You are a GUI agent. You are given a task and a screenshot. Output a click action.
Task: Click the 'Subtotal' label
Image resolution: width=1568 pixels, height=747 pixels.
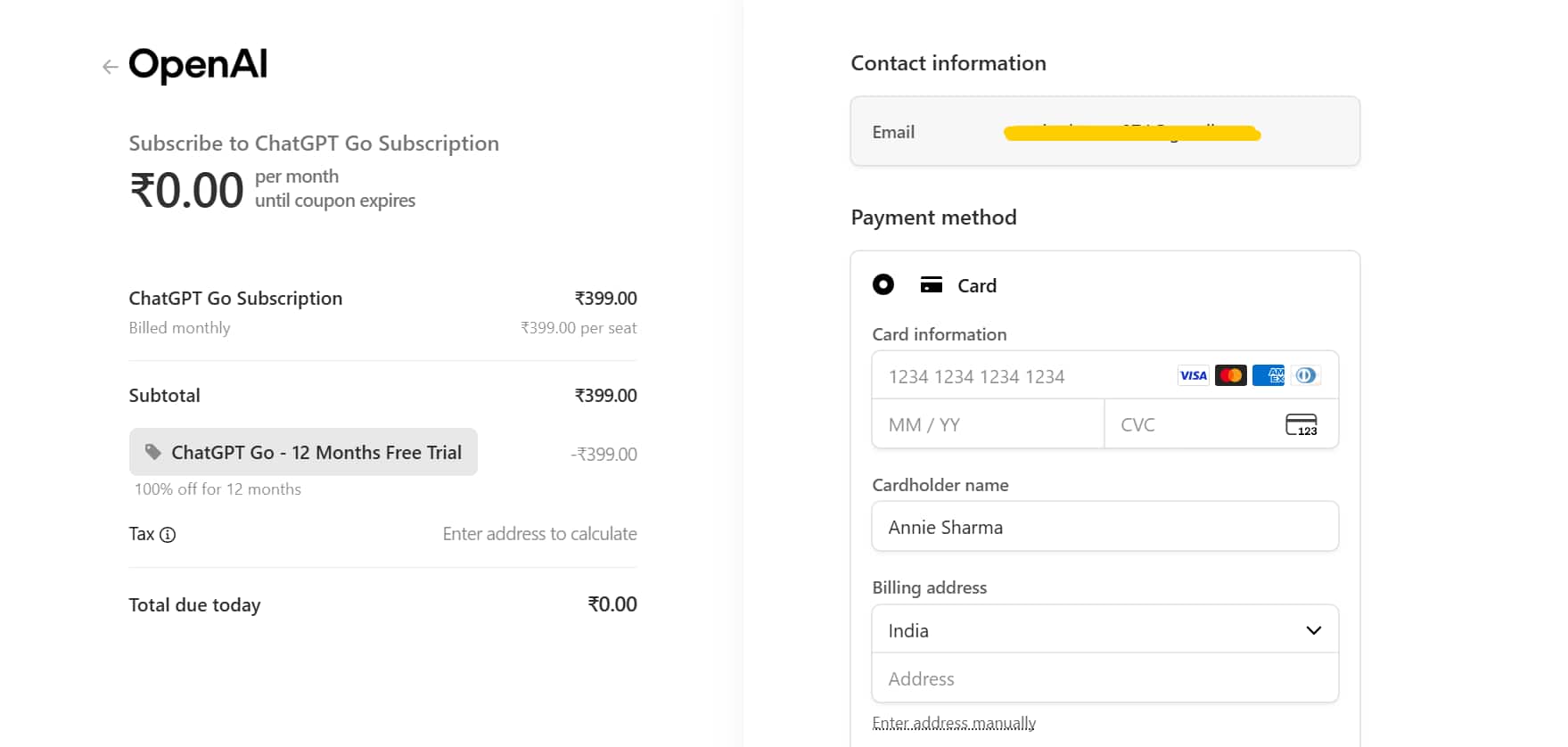pos(164,396)
